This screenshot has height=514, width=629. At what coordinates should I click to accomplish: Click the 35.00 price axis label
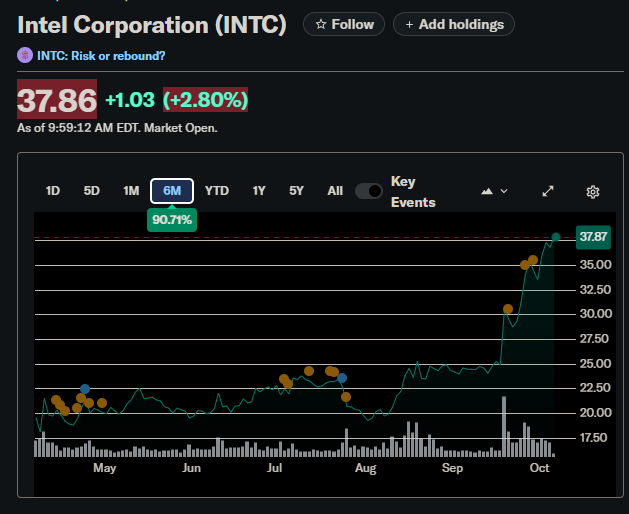click(596, 265)
